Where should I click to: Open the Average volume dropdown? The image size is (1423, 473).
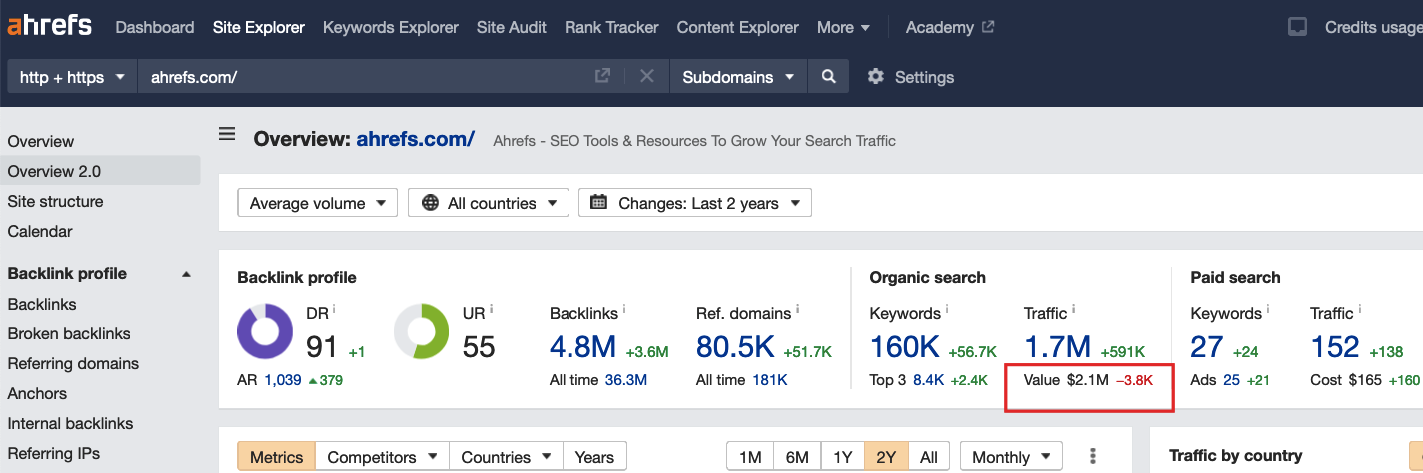[x=318, y=203]
